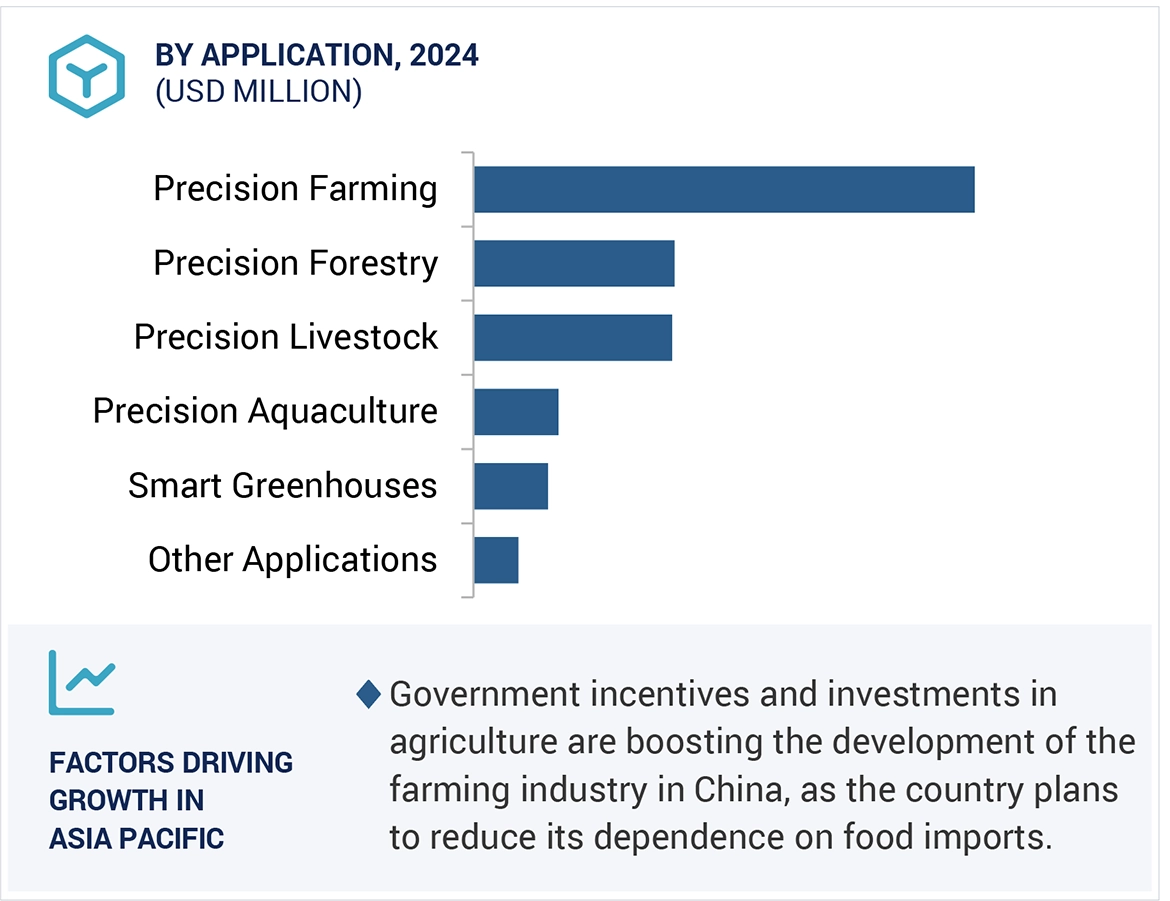Select the Precision Aquaculture bar
1170x901 pixels.
point(516,412)
